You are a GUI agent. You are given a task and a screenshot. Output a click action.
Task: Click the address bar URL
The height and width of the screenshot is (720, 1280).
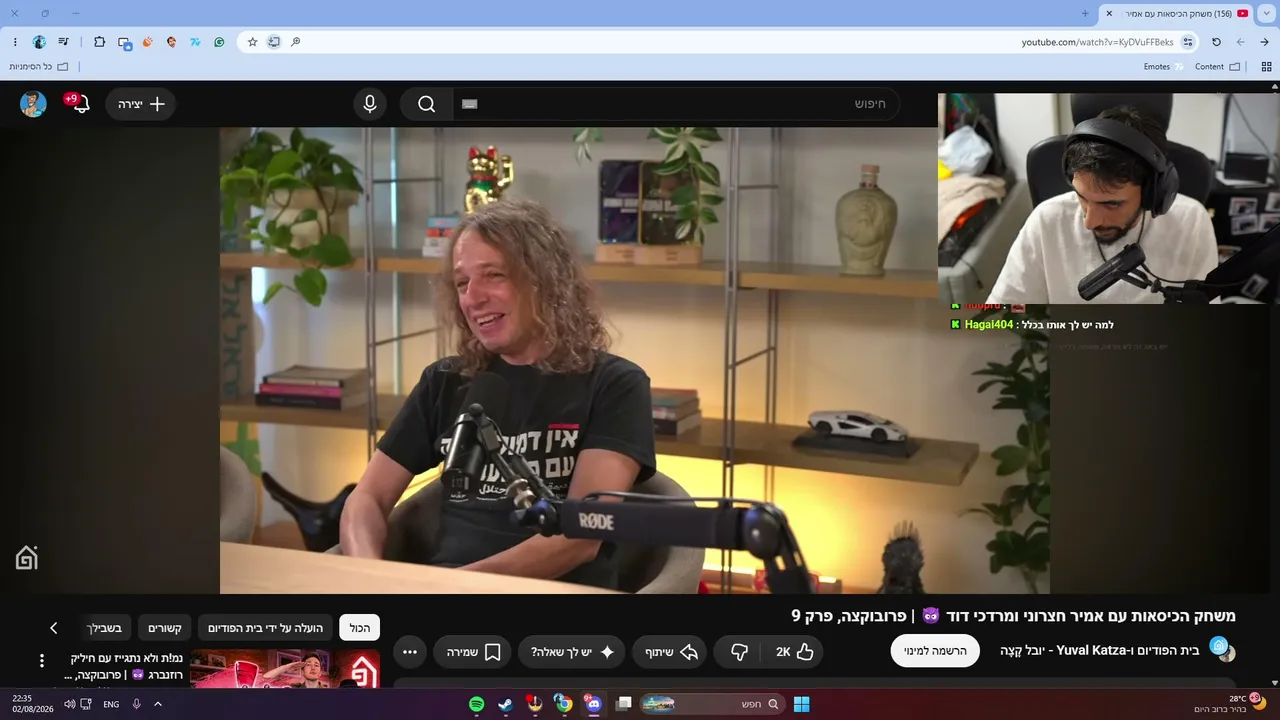pyautogui.click(x=1097, y=42)
